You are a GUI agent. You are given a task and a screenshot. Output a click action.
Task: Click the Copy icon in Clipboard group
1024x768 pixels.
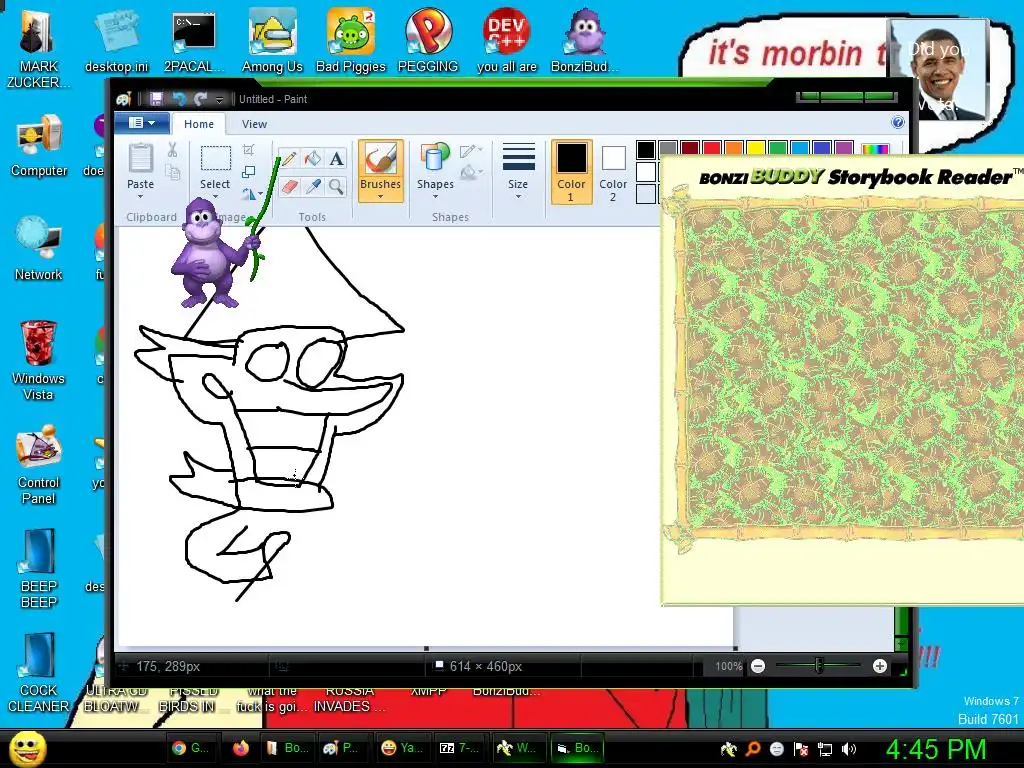coord(172,172)
